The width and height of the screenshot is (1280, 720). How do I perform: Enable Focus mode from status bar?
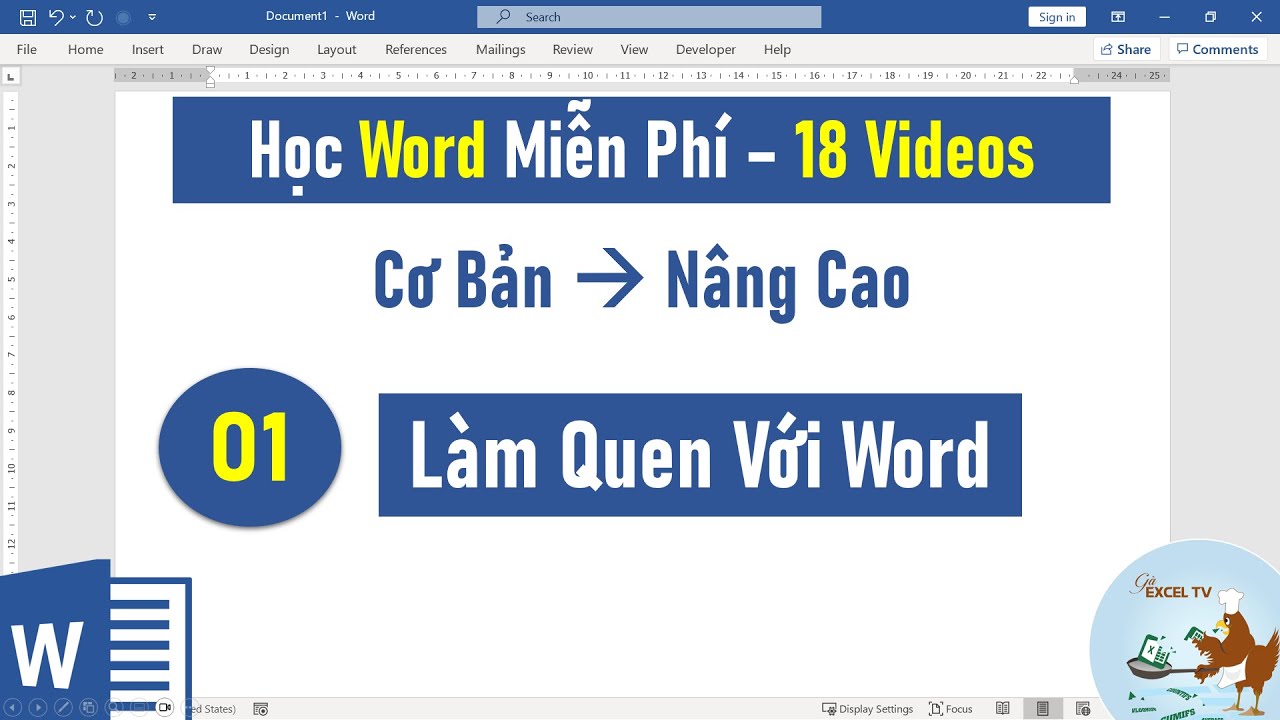(951, 709)
